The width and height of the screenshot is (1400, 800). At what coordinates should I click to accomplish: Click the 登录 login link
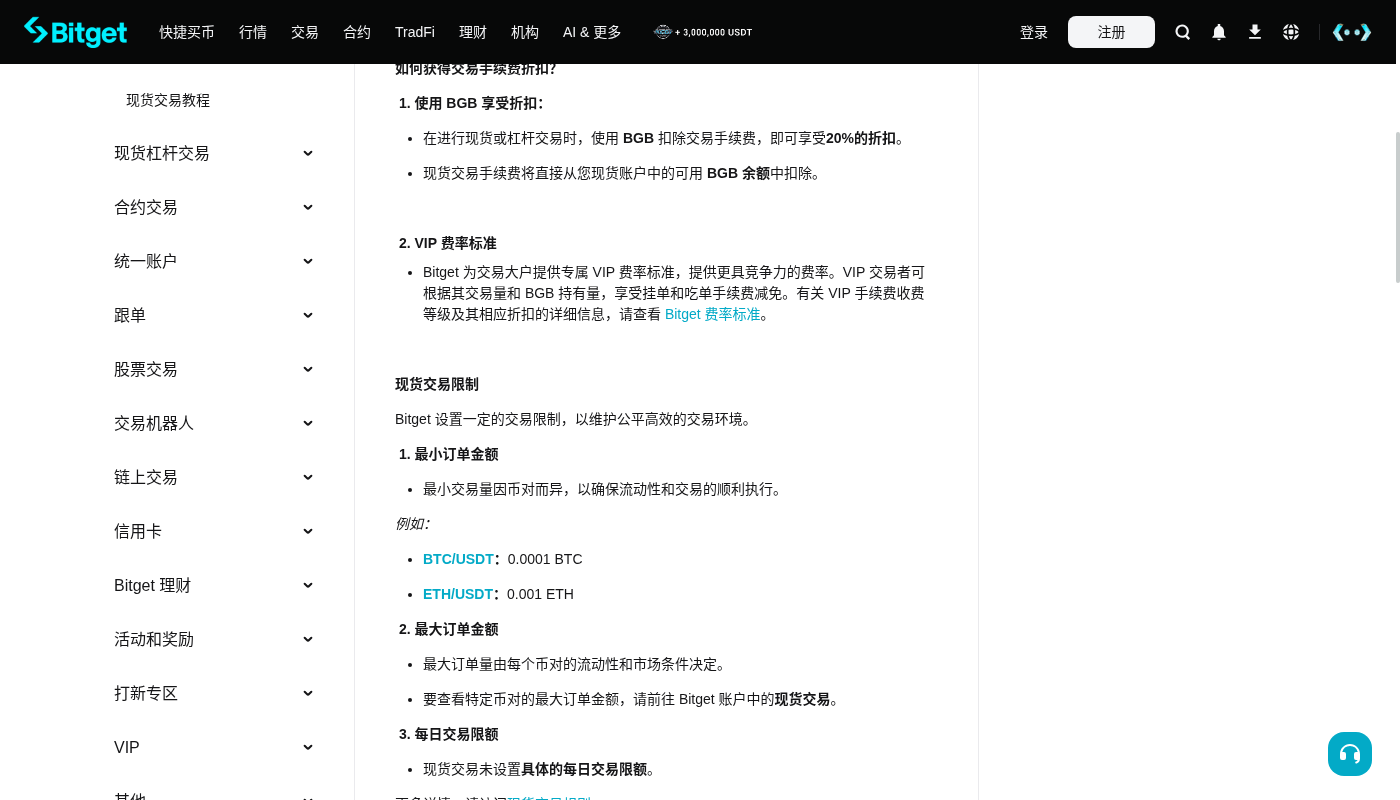(1034, 32)
